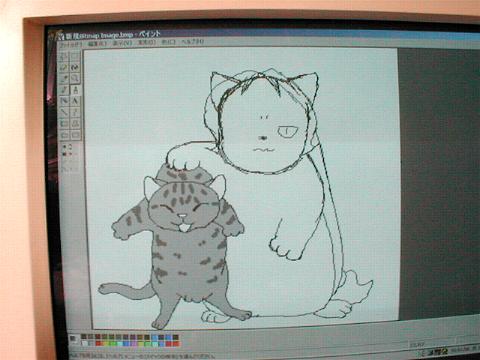Screen dimensions: 480x360
Task: Select the Brush tool
Action: coord(76,90)
